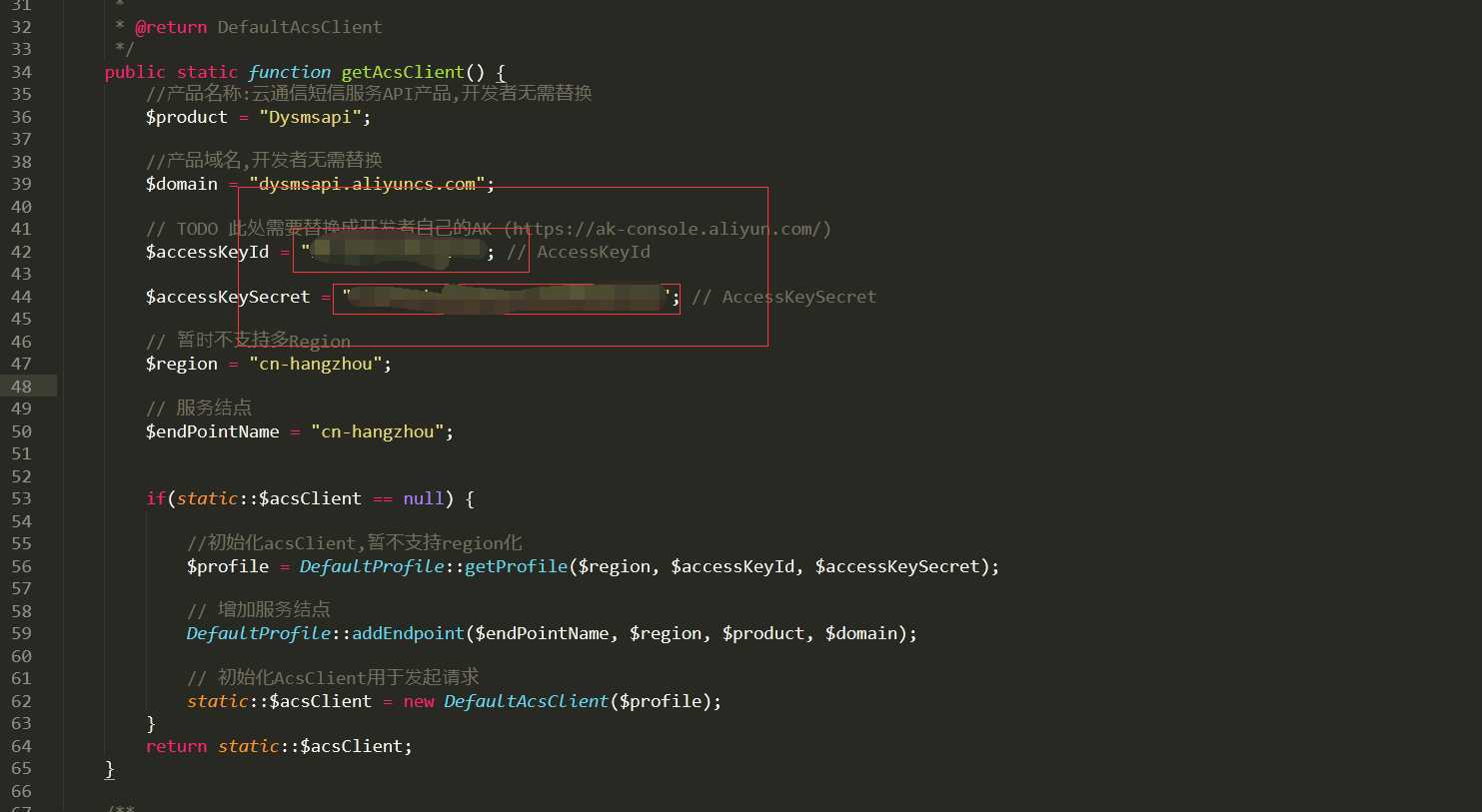The height and width of the screenshot is (812, 1482).
Task: Click gutter line number 56
Action: 21,566
